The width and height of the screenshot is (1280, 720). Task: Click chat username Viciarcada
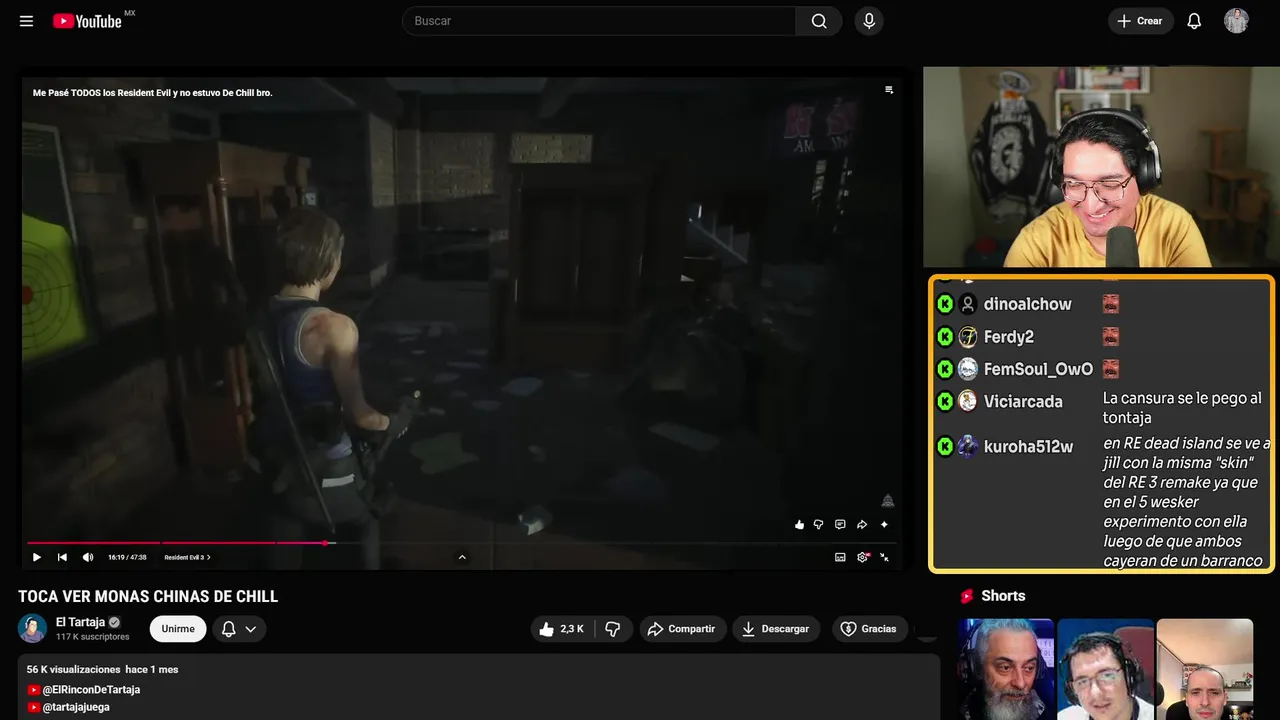[x=1023, y=401]
